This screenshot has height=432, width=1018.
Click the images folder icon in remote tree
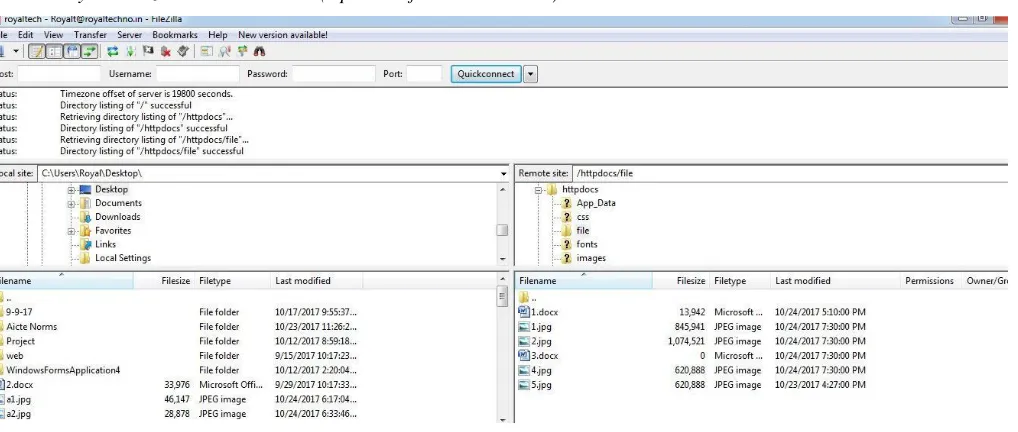click(x=567, y=258)
